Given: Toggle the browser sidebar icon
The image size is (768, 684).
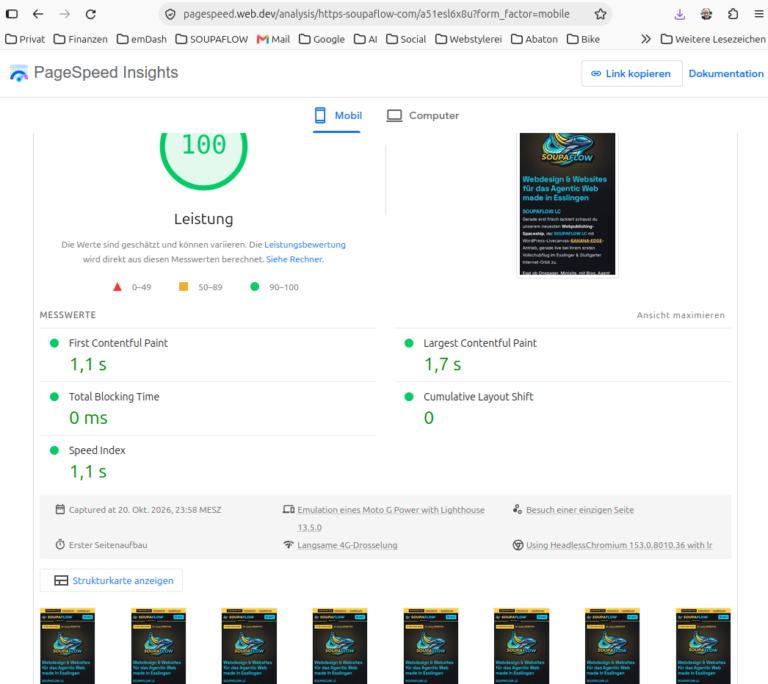Looking at the screenshot, I should (x=12, y=14).
